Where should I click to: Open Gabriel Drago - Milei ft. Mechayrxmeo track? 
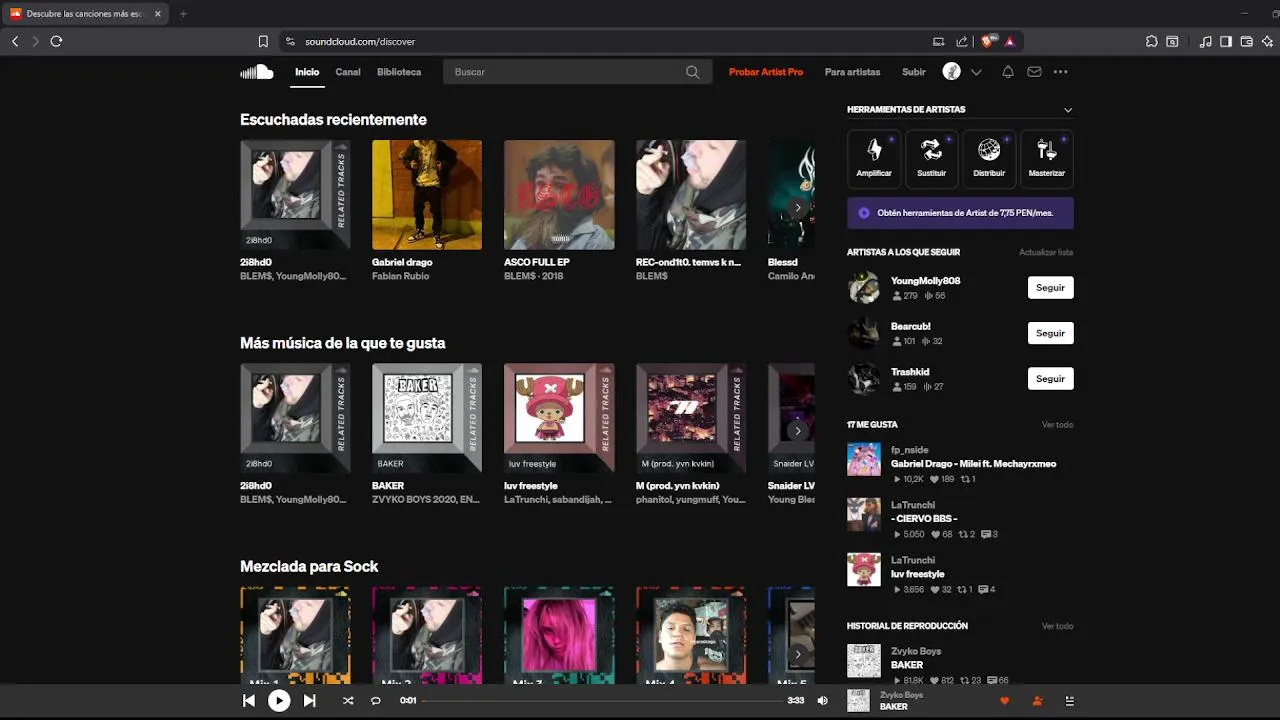point(973,464)
